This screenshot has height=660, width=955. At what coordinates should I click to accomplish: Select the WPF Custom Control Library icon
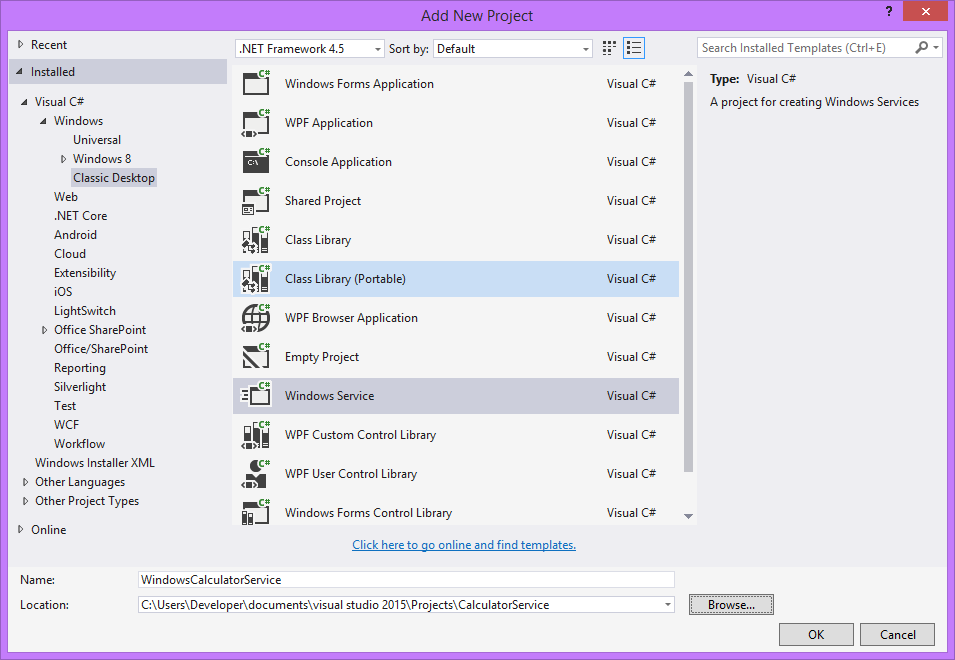[256, 435]
